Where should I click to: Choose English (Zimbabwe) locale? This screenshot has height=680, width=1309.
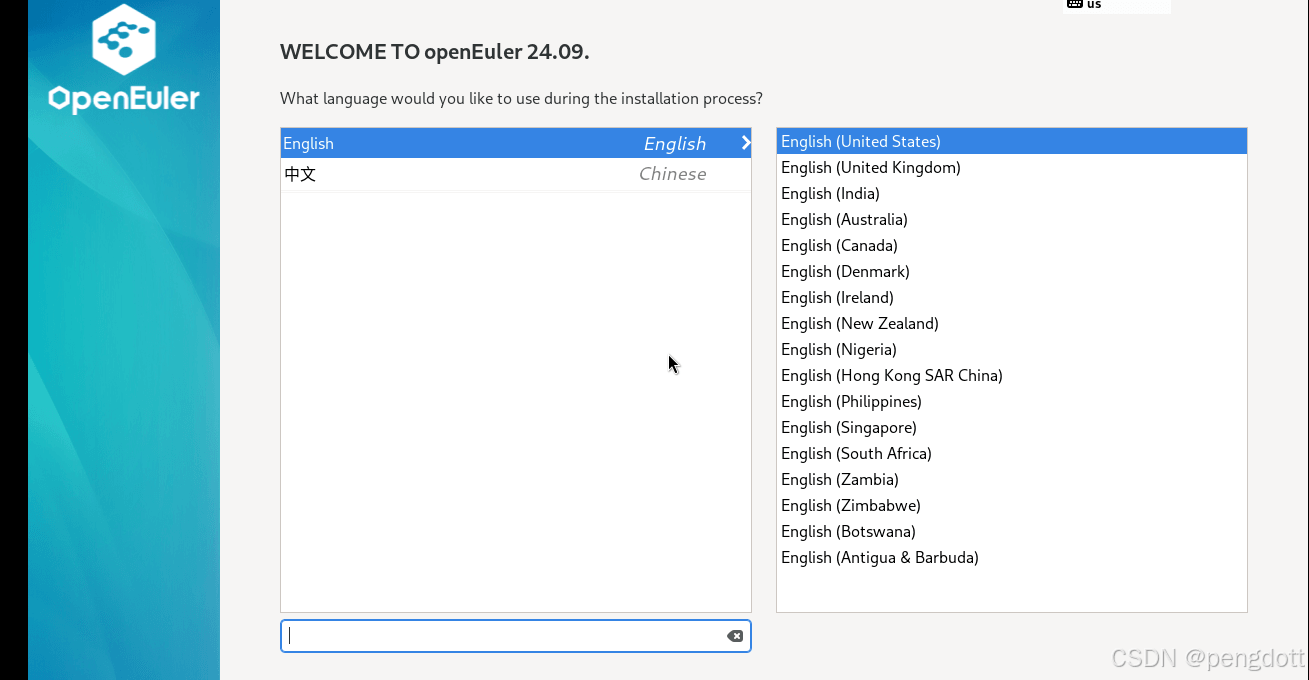click(1012, 505)
